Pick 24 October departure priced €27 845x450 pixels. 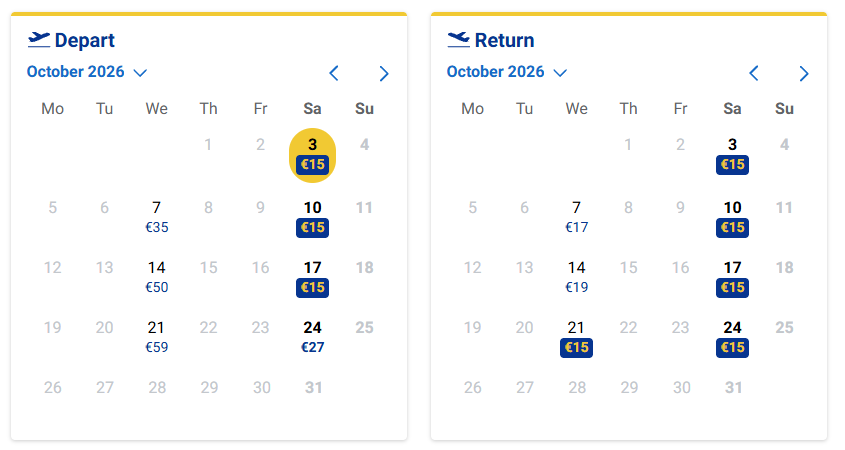tap(313, 337)
